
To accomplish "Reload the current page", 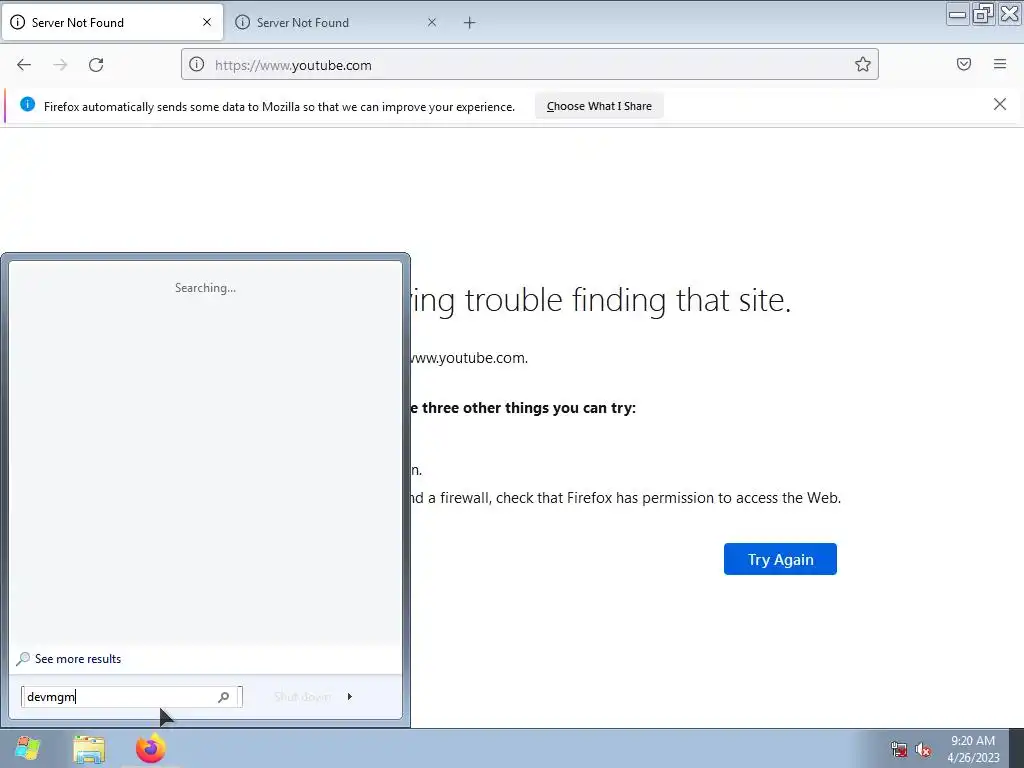I will tap(96, 65).
